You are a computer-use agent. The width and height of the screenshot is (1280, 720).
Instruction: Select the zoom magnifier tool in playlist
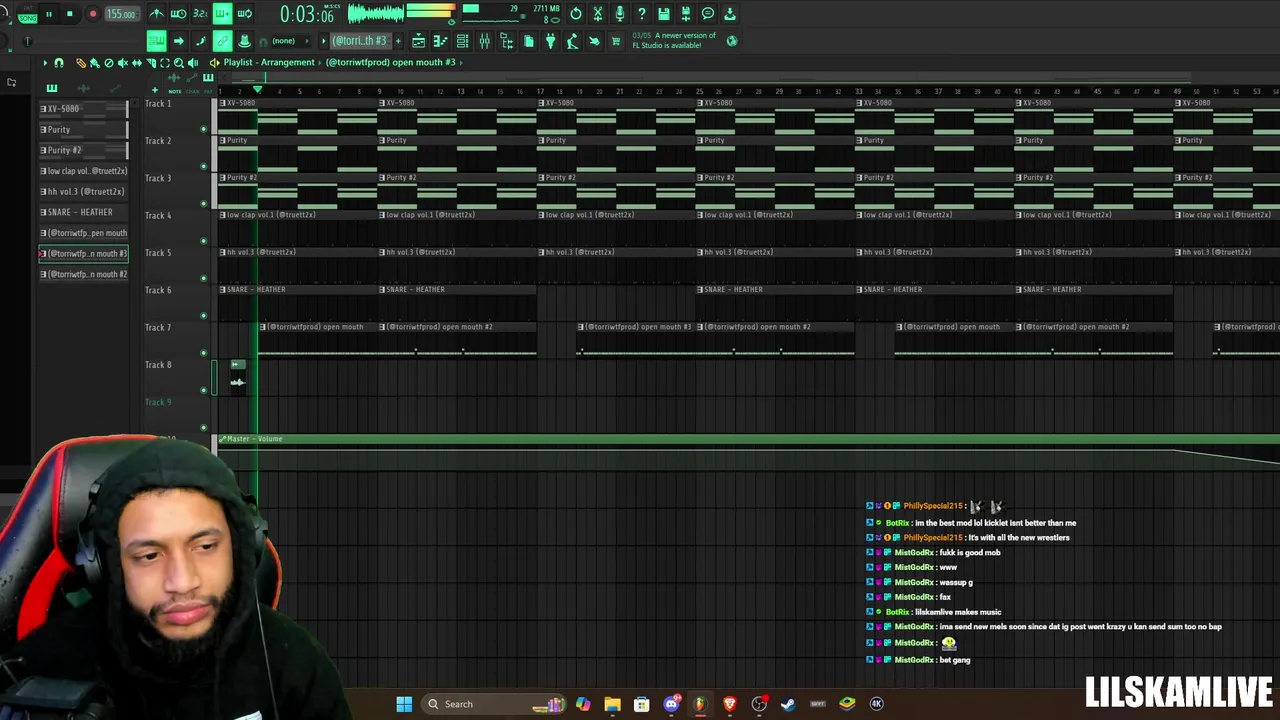[x=179, y=63]
